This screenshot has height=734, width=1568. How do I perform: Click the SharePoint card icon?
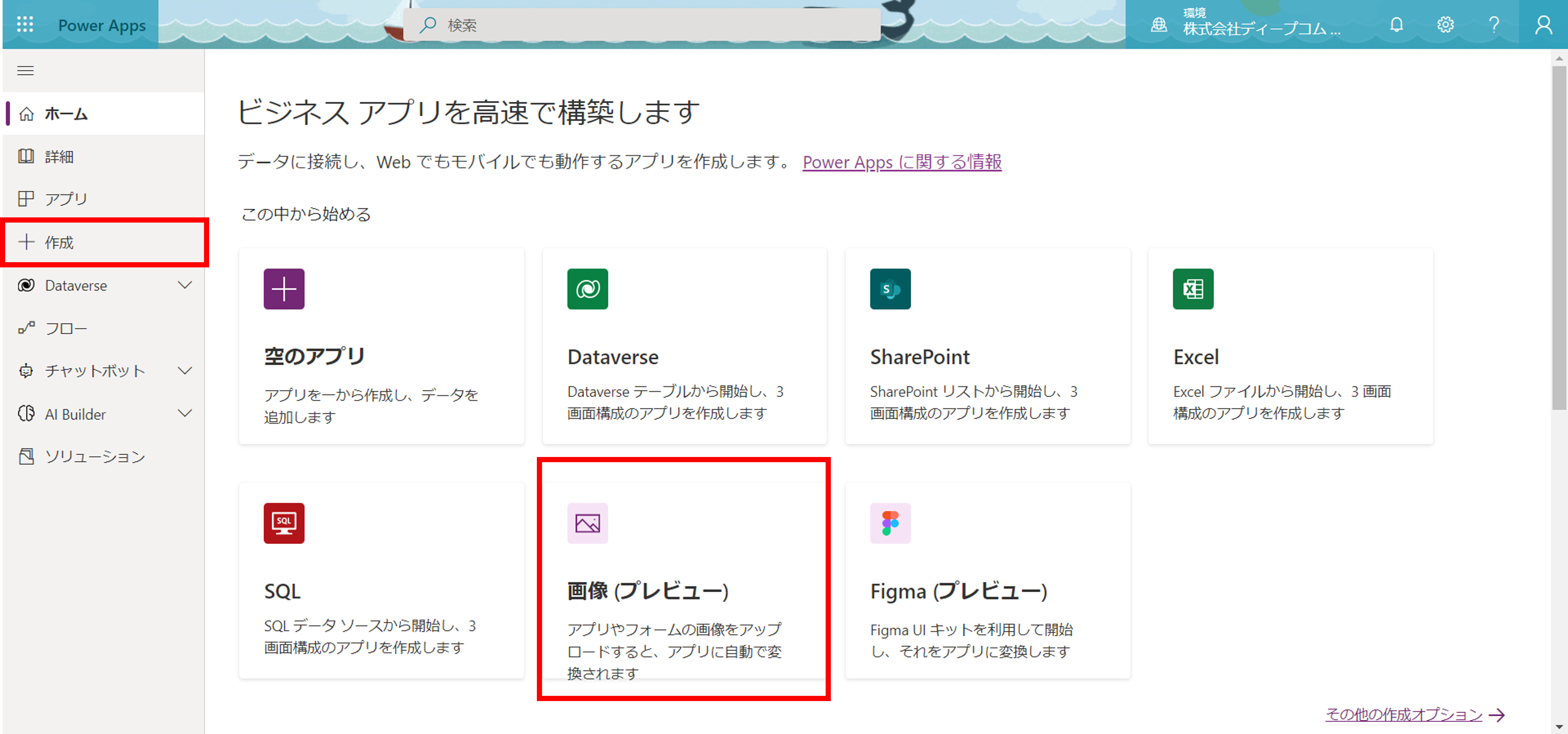(x=890, y=289)
